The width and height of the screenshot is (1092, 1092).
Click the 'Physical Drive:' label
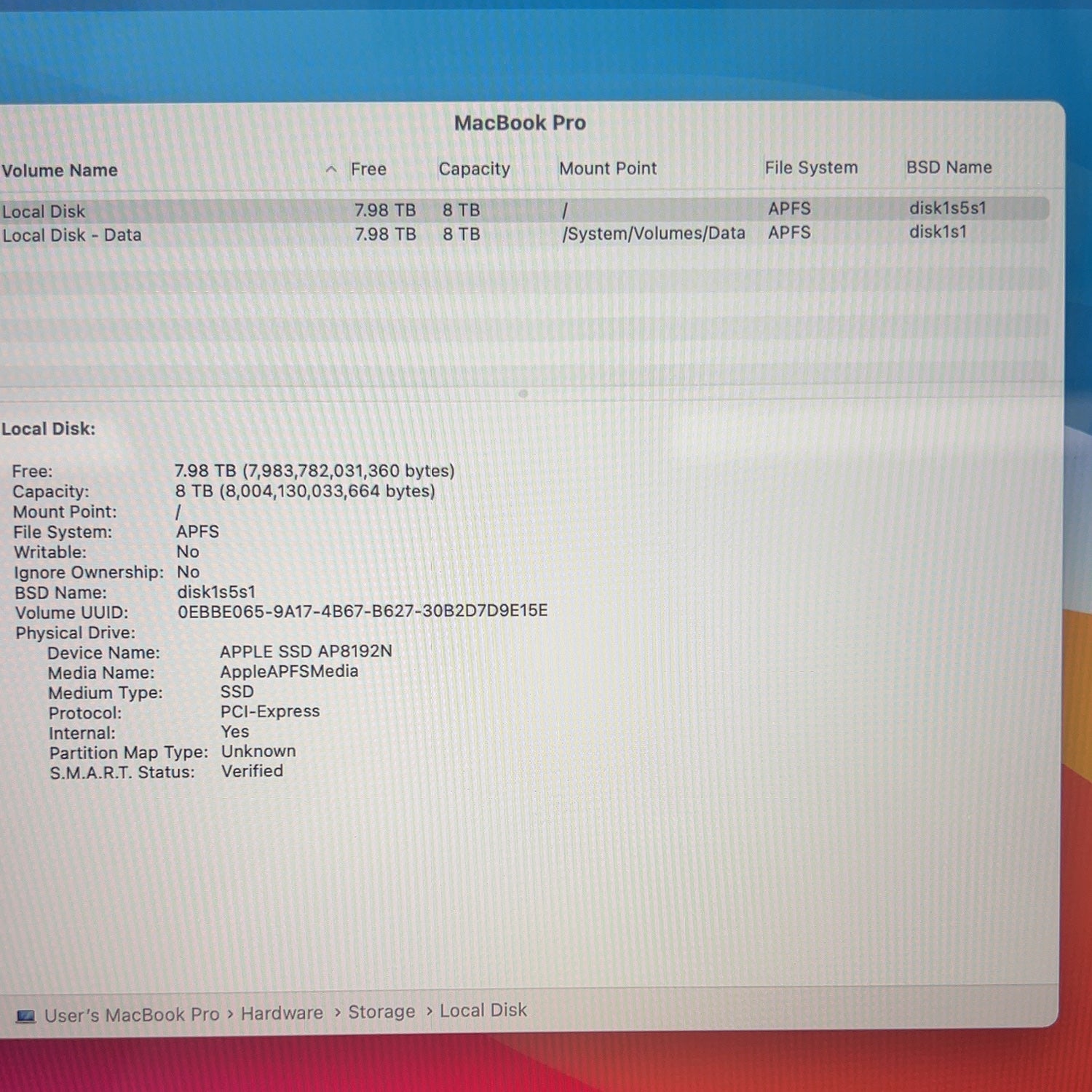[75, 633]
